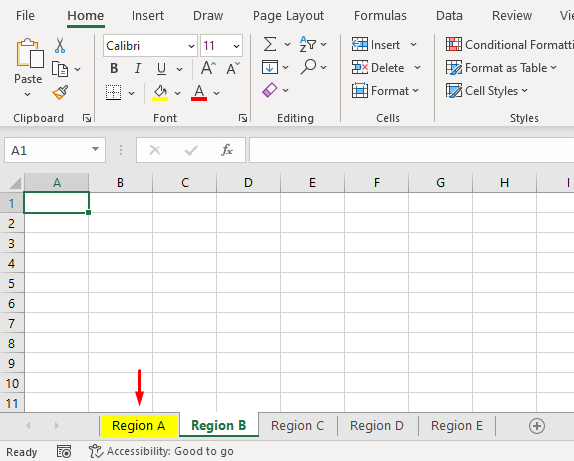Click the Clear eraser icon
Viewport: 574px width, 461px height.
click(x=270, y=90)
